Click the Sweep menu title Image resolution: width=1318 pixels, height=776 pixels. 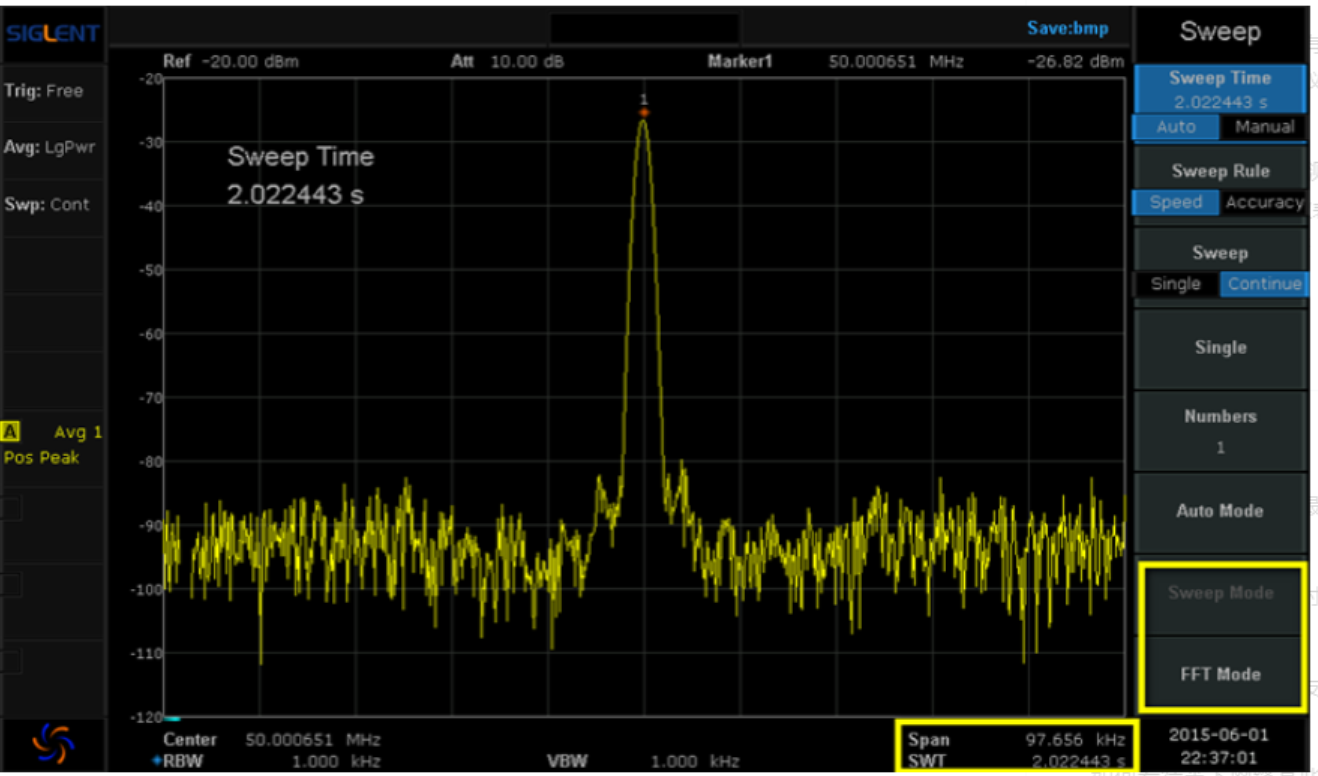pos(1219,32)
